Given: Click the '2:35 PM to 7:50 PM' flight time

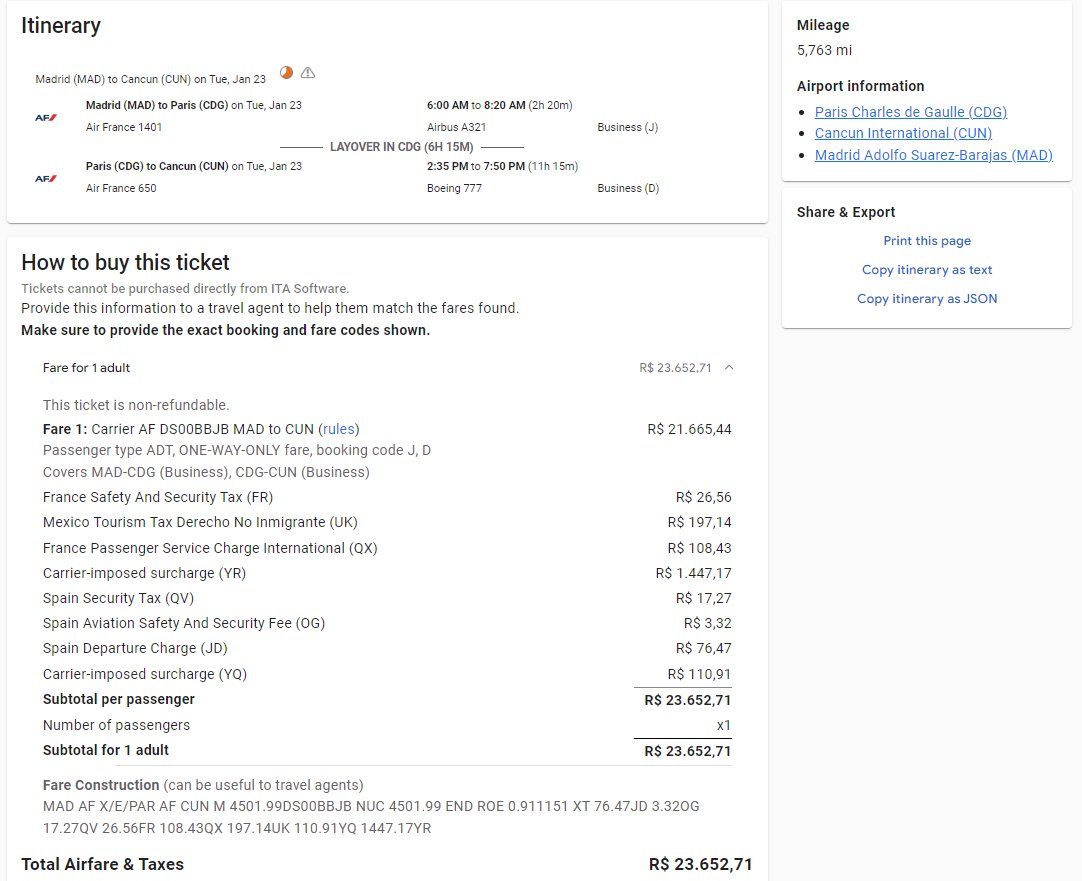Looking at the screenshot, I should click(475, 166).
